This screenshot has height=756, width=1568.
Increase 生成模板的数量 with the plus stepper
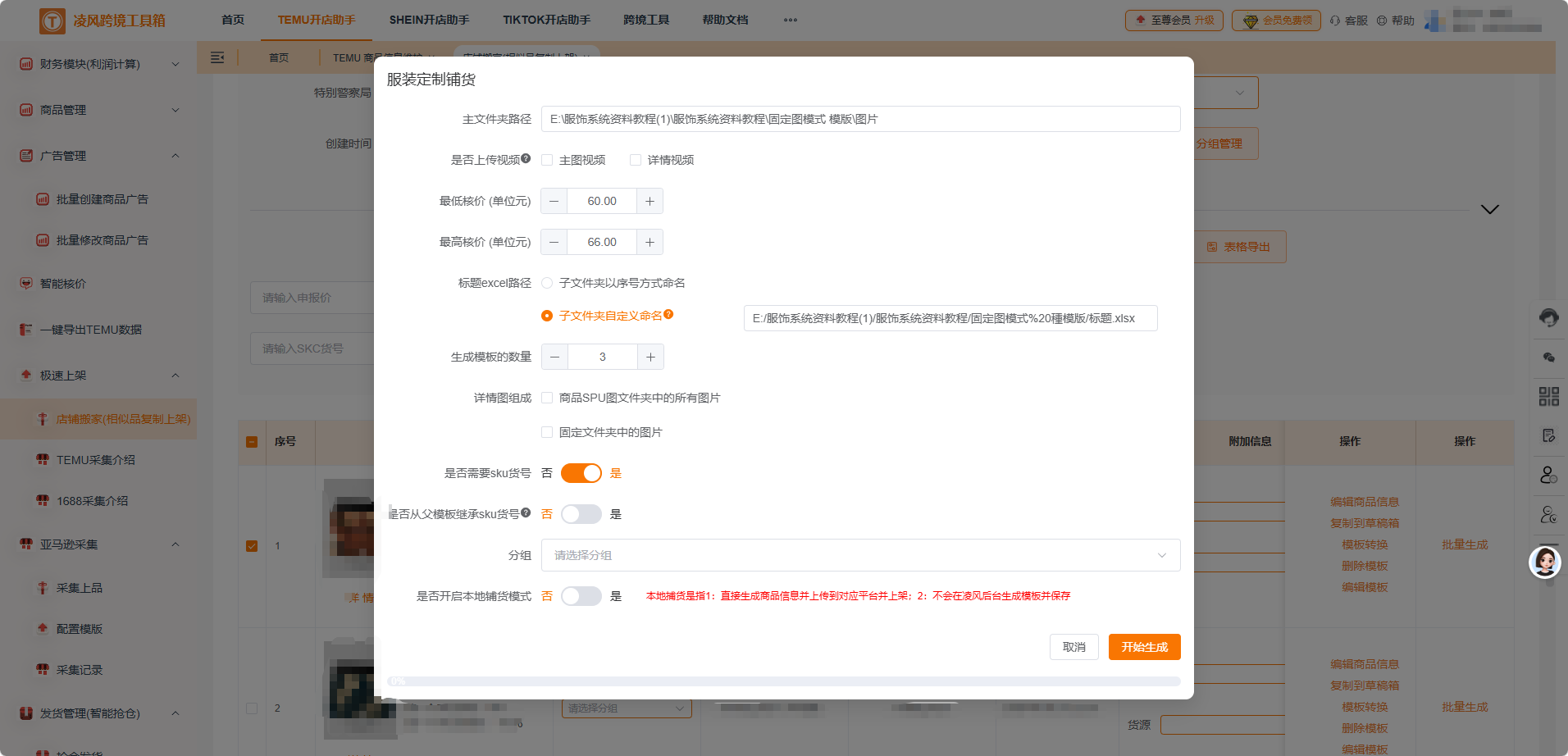click(x=650, y=357)
